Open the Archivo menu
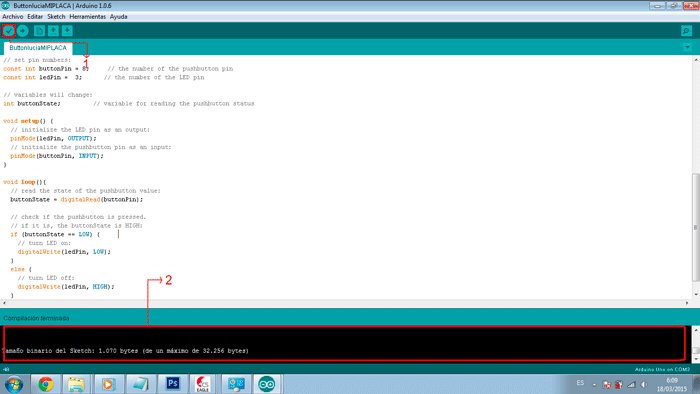700x394 pixels. coord(12,17)
